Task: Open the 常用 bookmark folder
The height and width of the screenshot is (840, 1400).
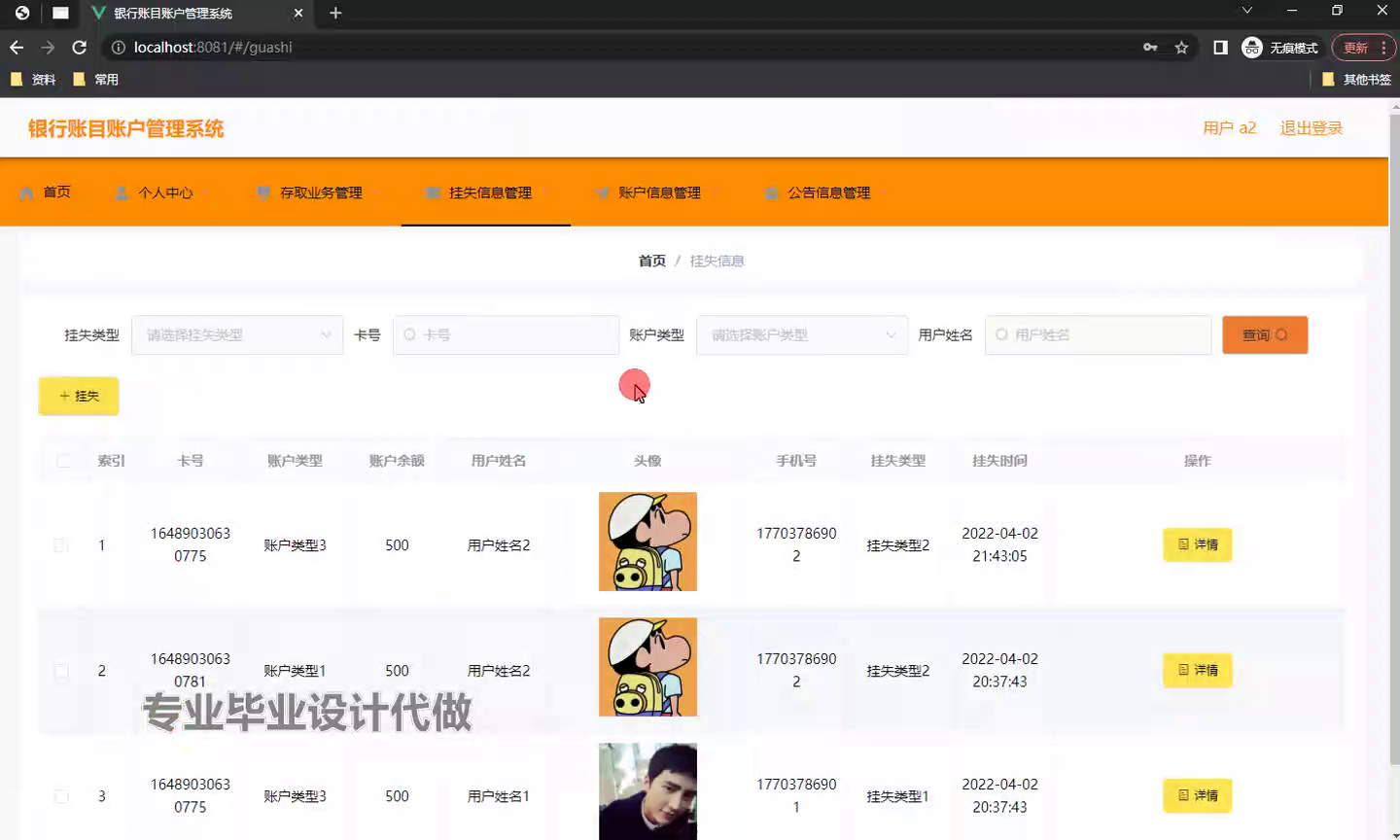Action: point(96,80)
